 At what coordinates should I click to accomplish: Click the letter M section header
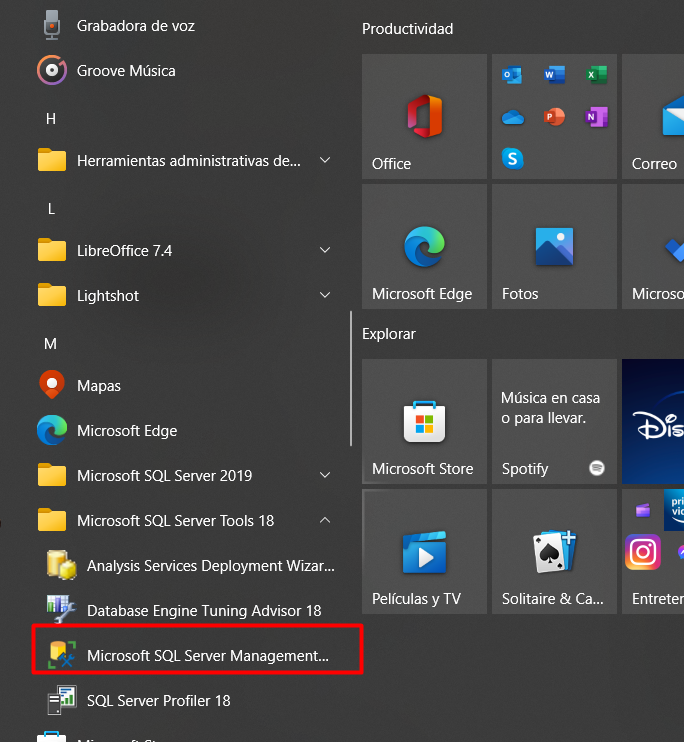tap(51, 344)
